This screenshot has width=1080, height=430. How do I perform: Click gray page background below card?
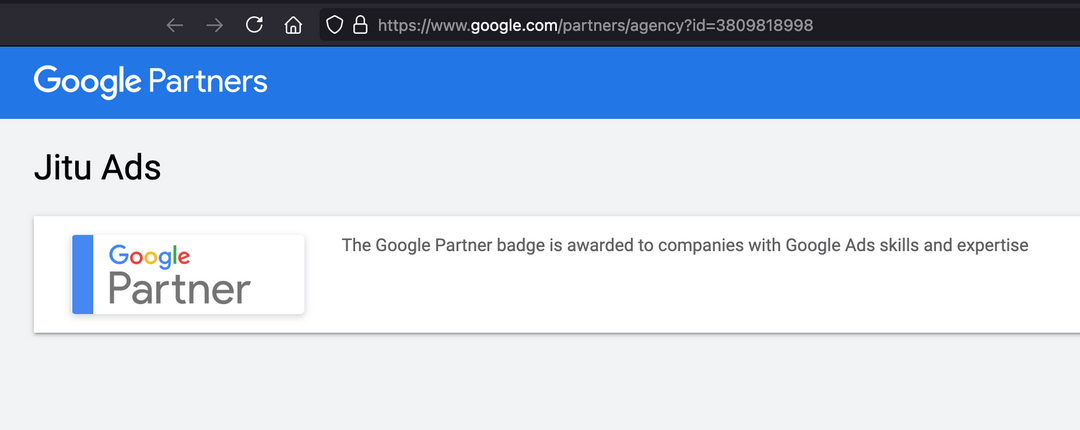click(x=540, y=385)
